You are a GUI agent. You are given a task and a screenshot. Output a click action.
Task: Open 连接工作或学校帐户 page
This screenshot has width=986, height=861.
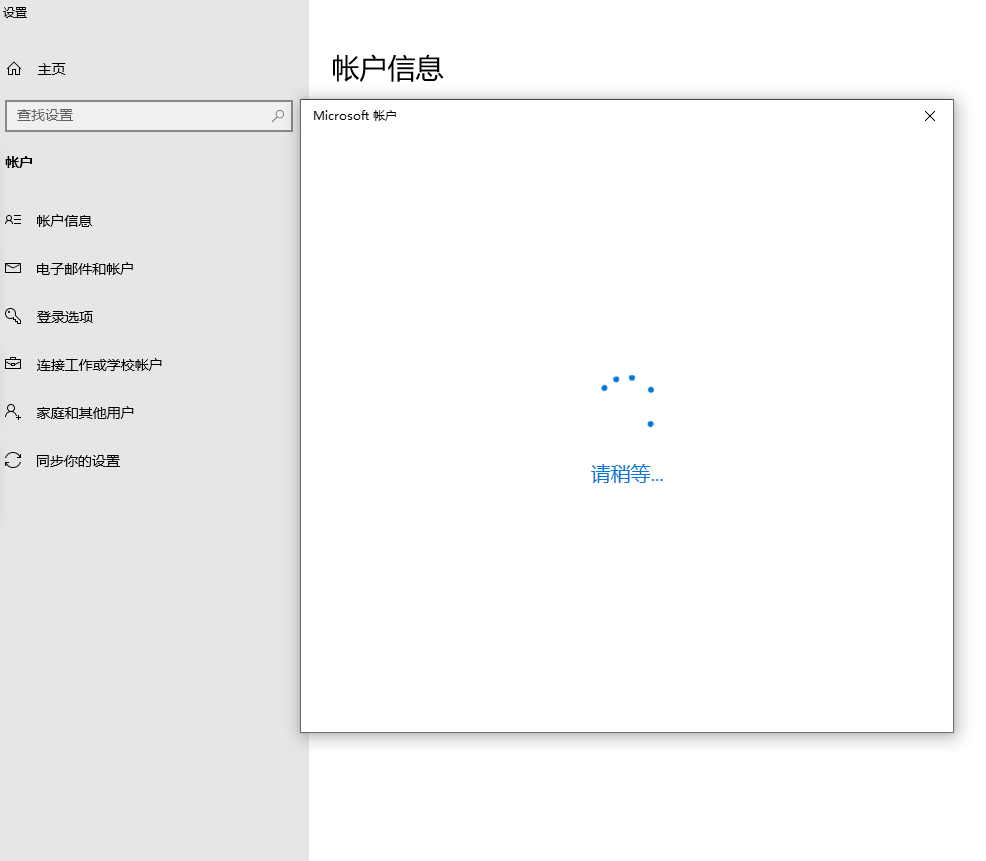[x=99, y=365]
